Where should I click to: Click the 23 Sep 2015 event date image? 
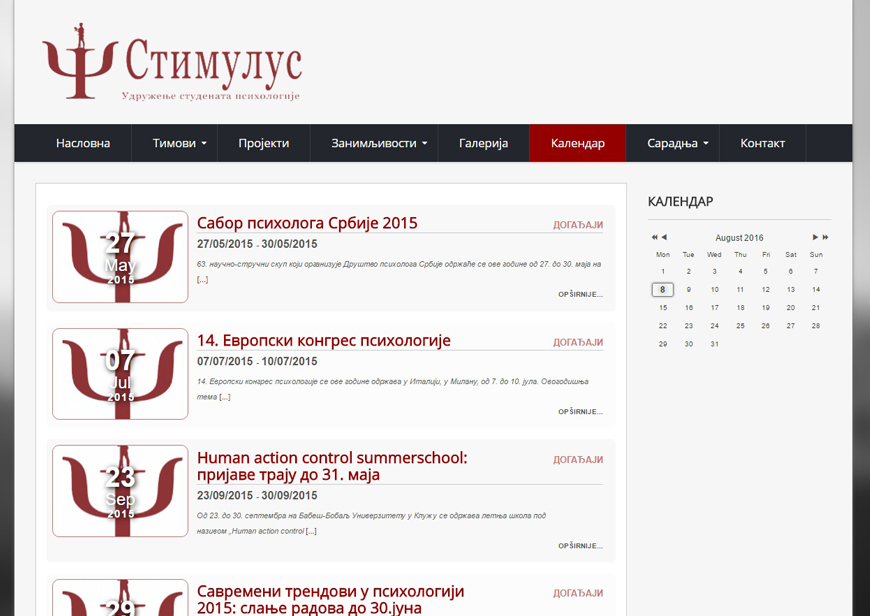(120, 491)
